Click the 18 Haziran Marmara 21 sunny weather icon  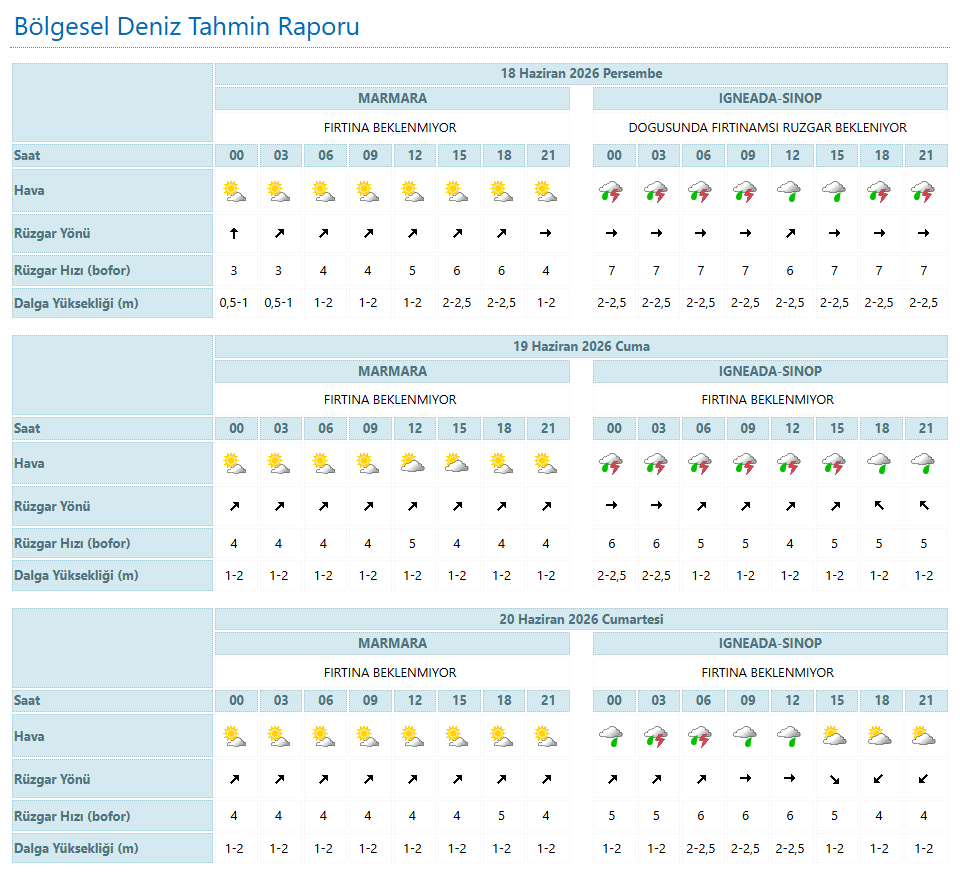tap(546, 192)
